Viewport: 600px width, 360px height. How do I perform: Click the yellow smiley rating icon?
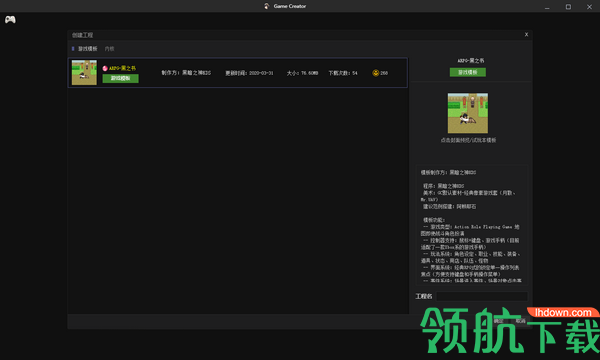click(376, 73)
